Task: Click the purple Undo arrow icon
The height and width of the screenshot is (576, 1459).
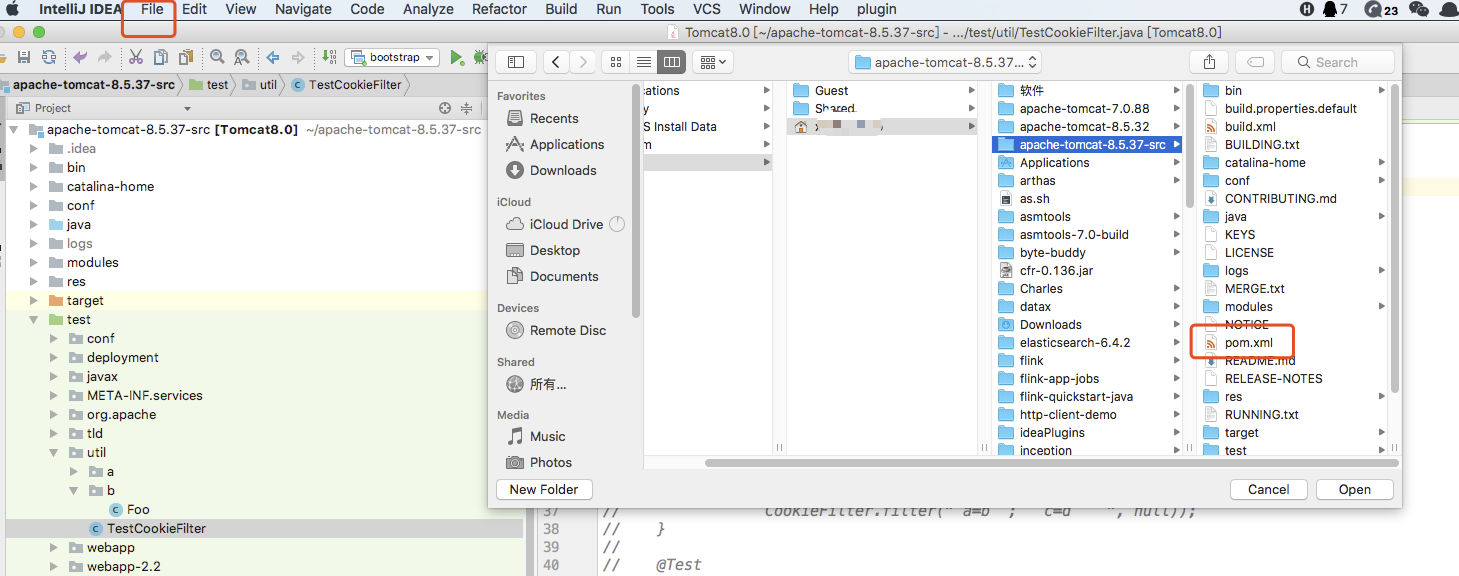Action: 80,58
